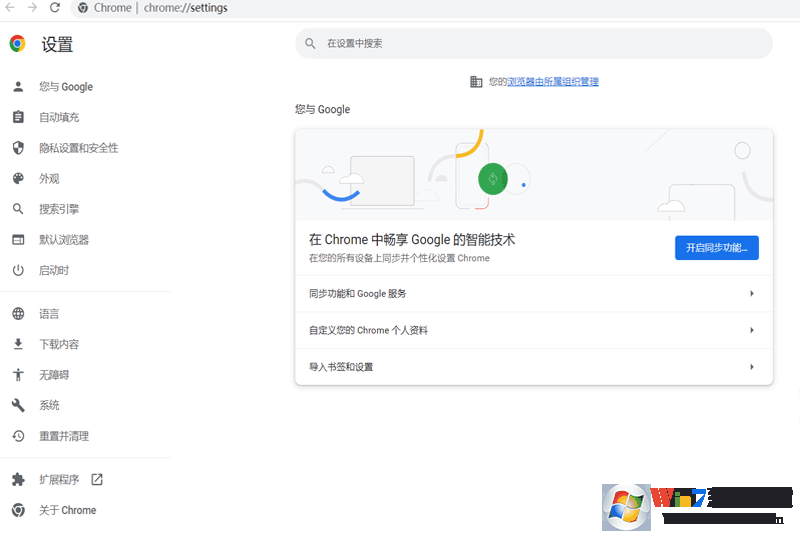Click the building icon for managed browser notice
800x533 pixels.
(476, 82)
